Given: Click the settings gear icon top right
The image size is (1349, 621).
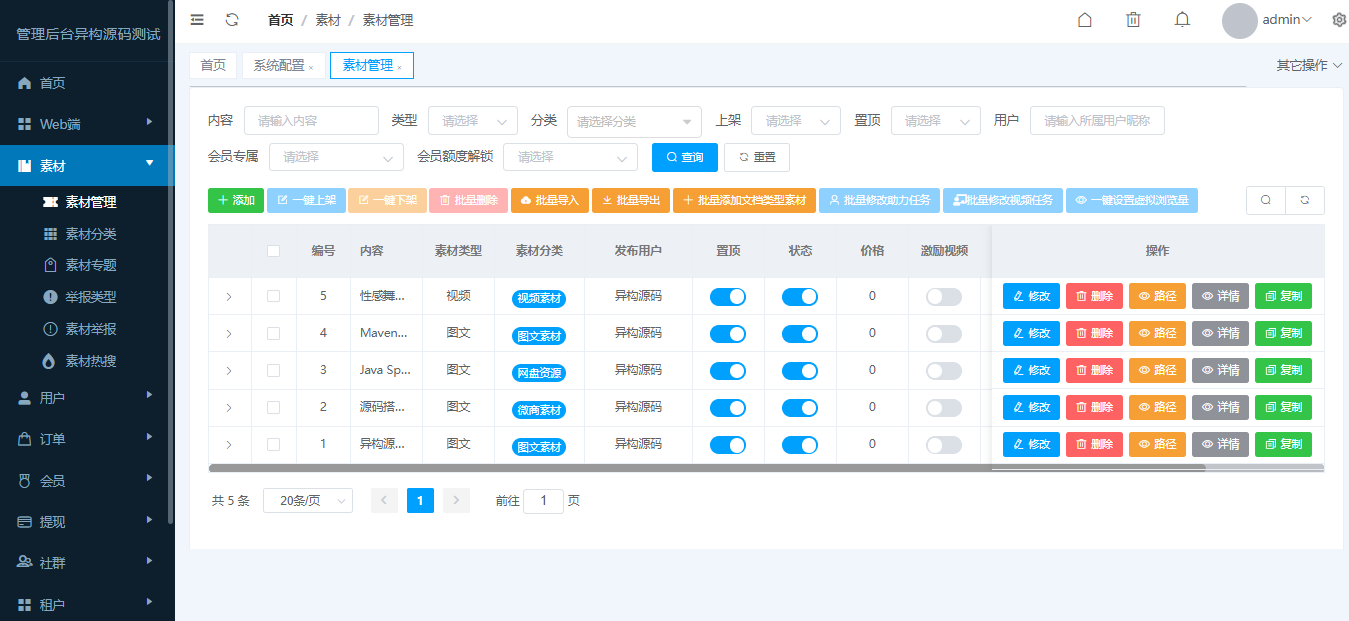Looking at the screenshot, I should click(1339, 19).
